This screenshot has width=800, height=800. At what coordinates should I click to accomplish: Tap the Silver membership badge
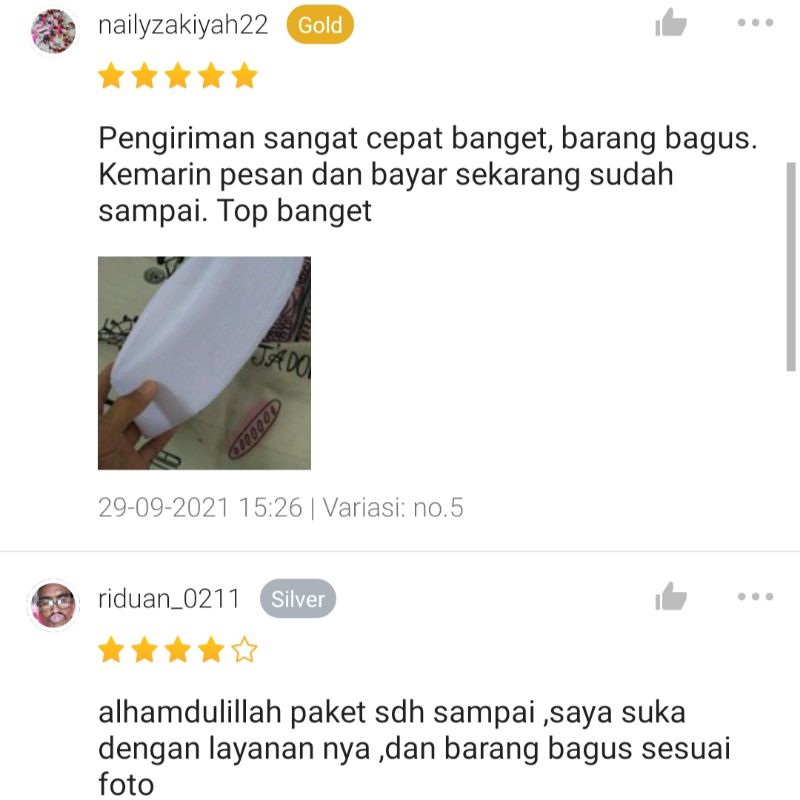298,599
